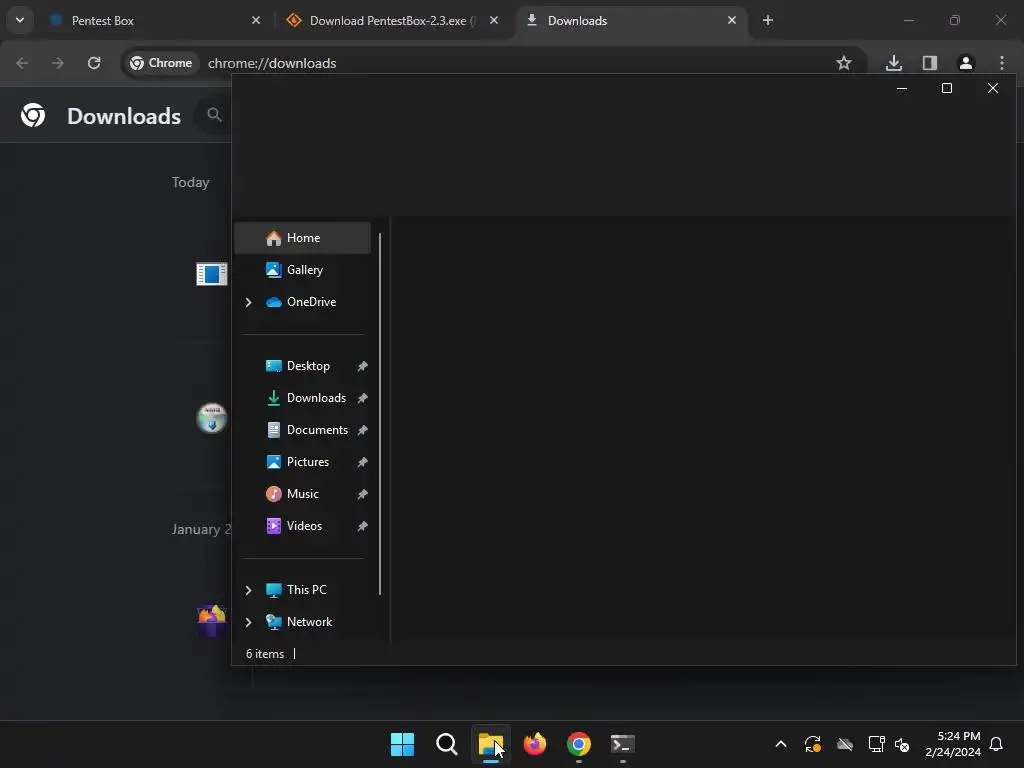Reload the Chrome page
Image resolution: width=1024 pixels, height=768 pixels.
point(94,63)
